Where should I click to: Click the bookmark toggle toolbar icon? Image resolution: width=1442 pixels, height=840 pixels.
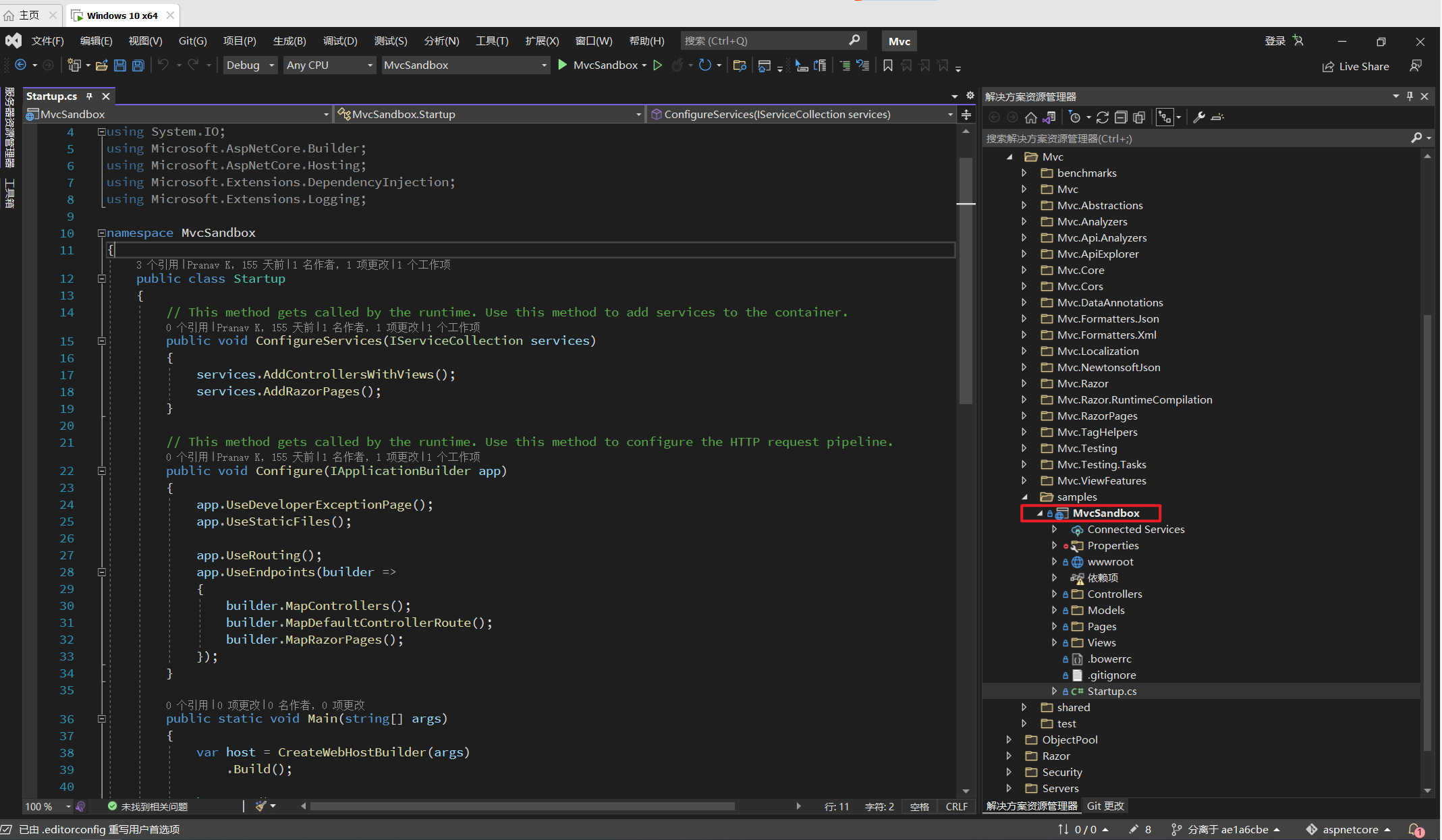(888, 65)
